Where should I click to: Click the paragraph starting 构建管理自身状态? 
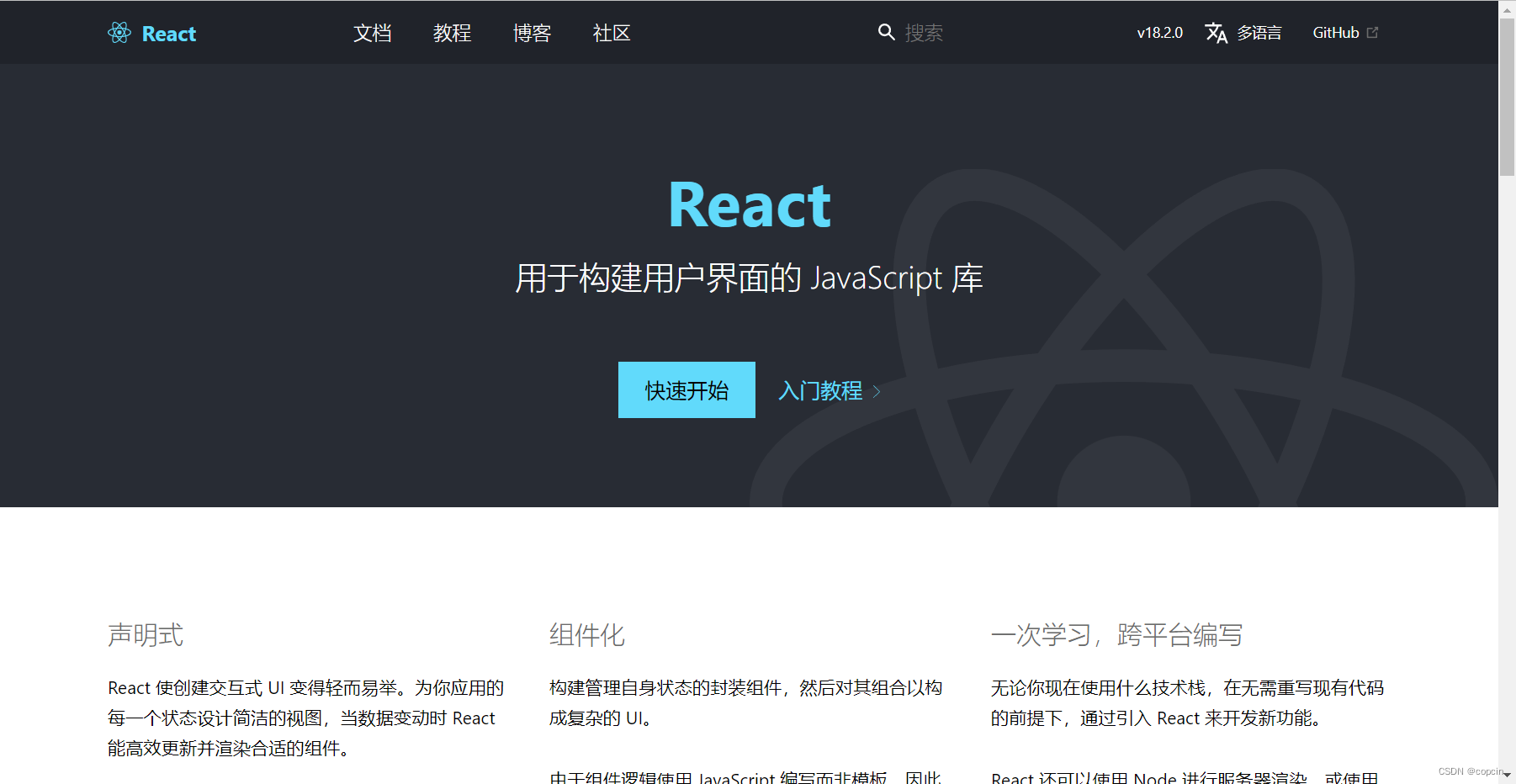tap(746, 703)
